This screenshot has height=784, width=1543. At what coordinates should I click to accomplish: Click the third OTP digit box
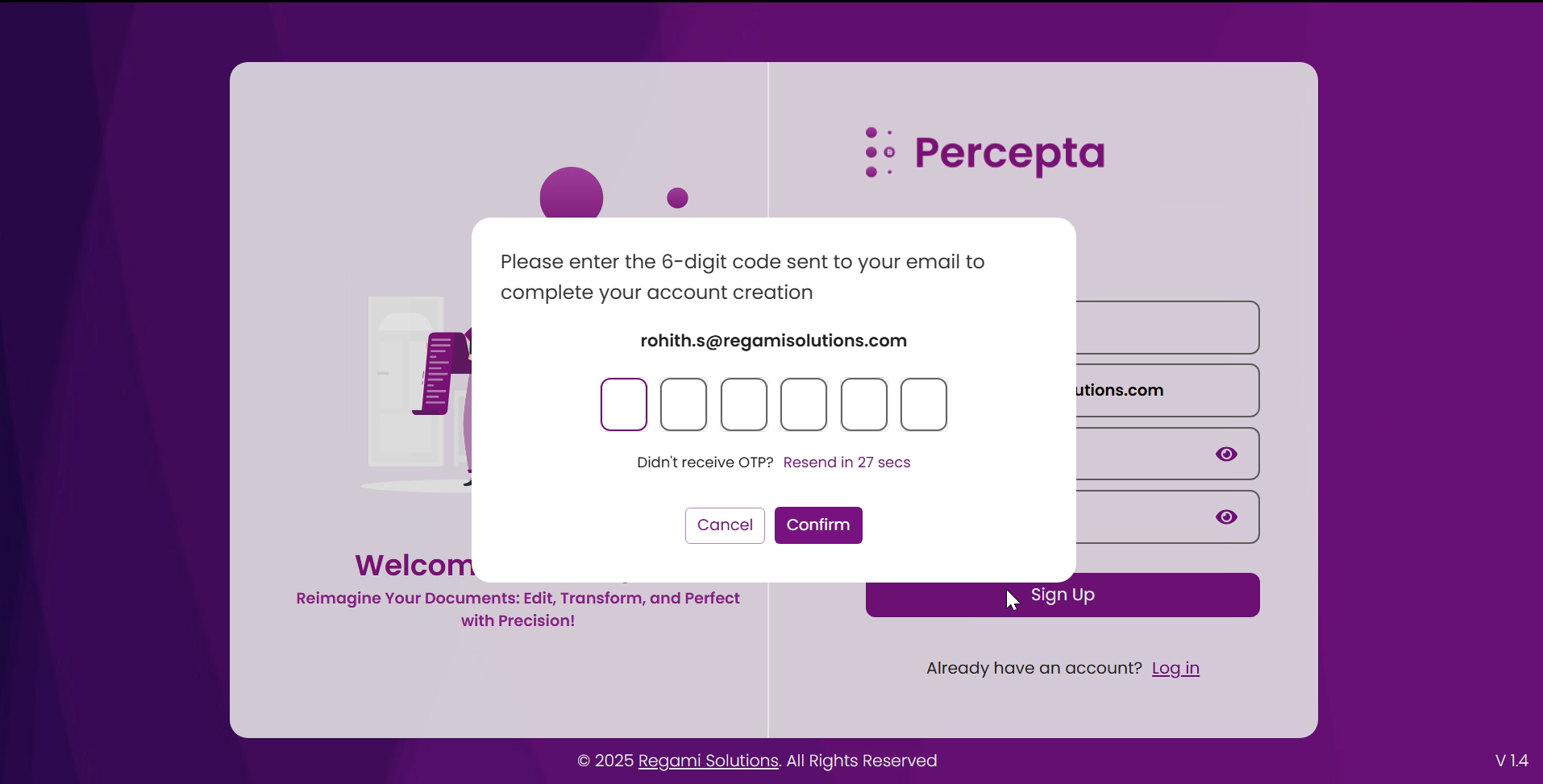tap(743, 404)
